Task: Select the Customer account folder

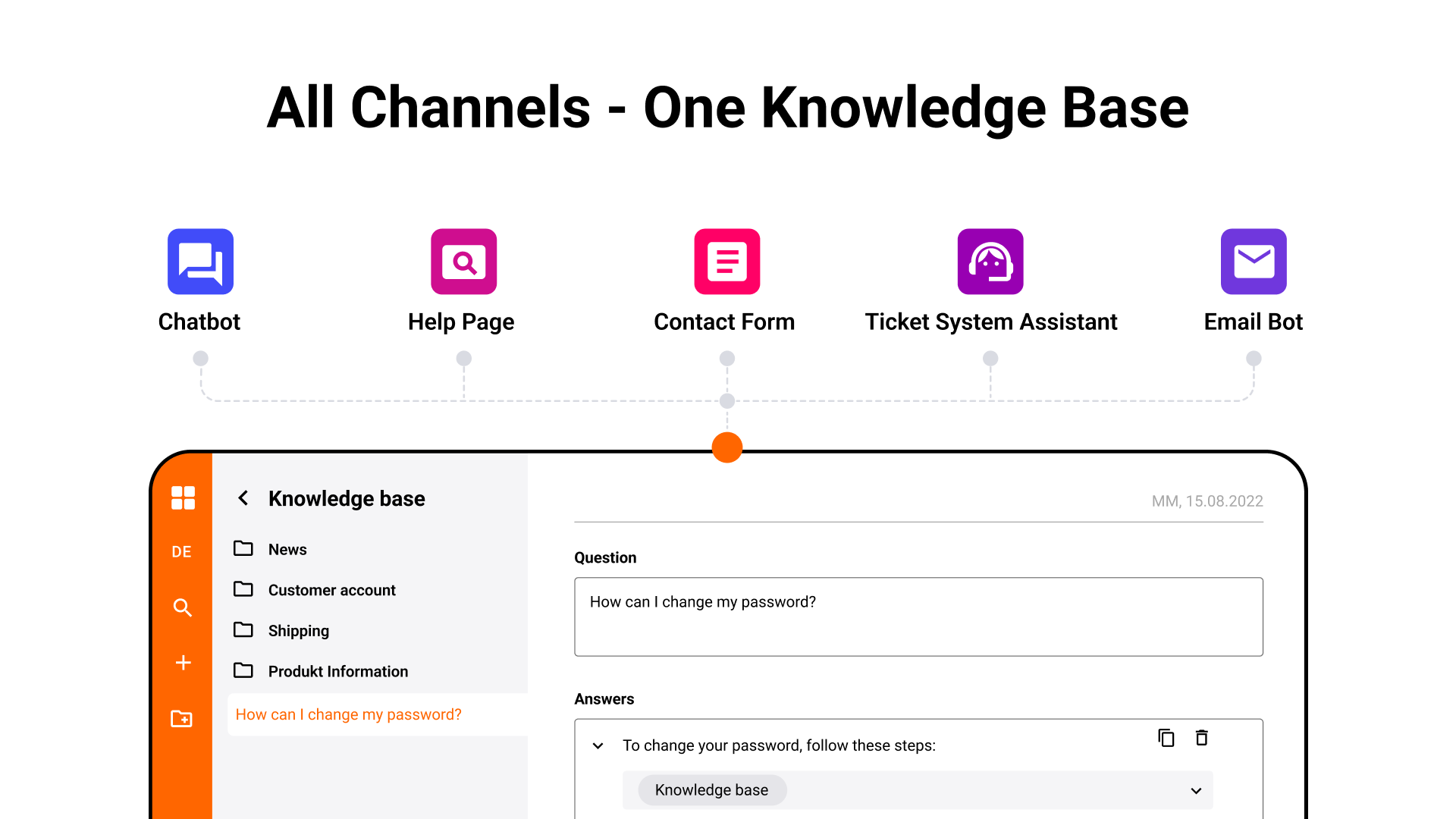Action: coord(331,589)
